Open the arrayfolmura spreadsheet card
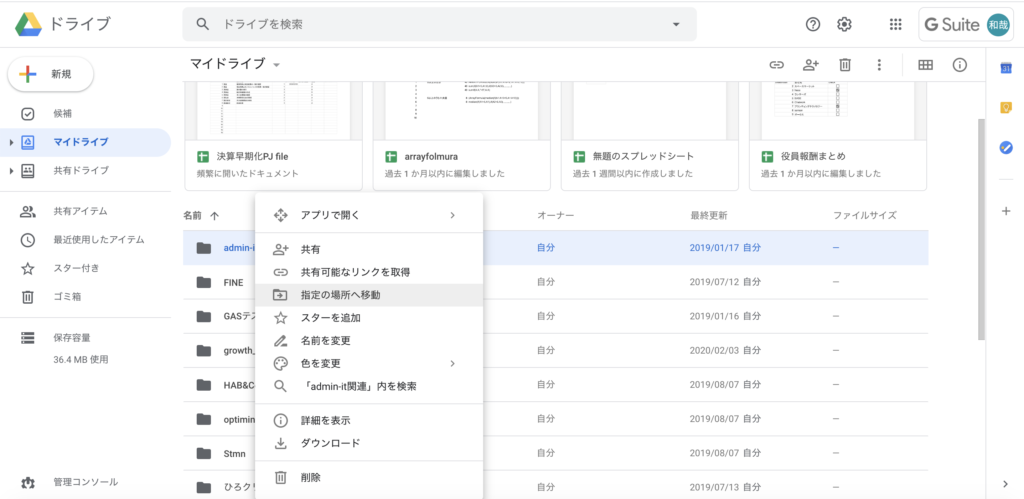 [x=462, y=136]
